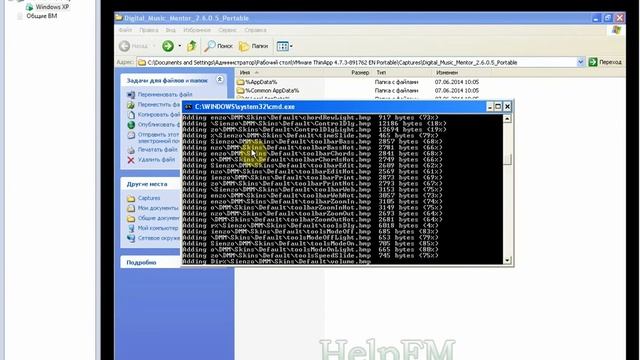Click the Windows flag logo in Explorer
640x360 pixels.
(616, 30)
